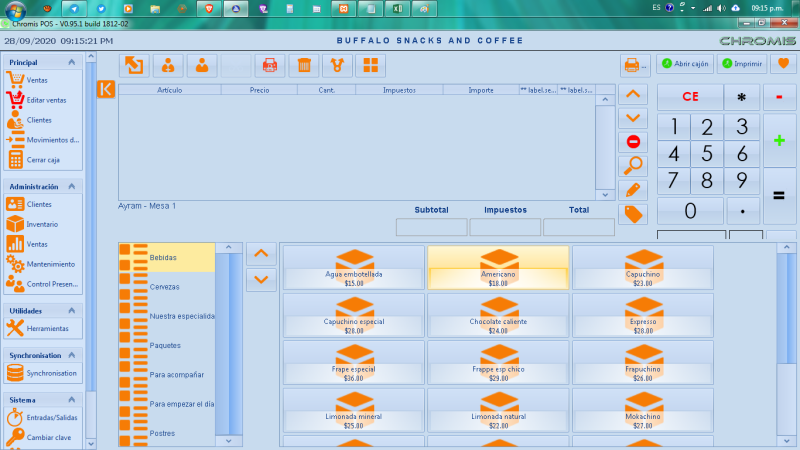Open Entradas/Salidas
800x450 pixels.
pyautogui.click(x=43, y=417)
